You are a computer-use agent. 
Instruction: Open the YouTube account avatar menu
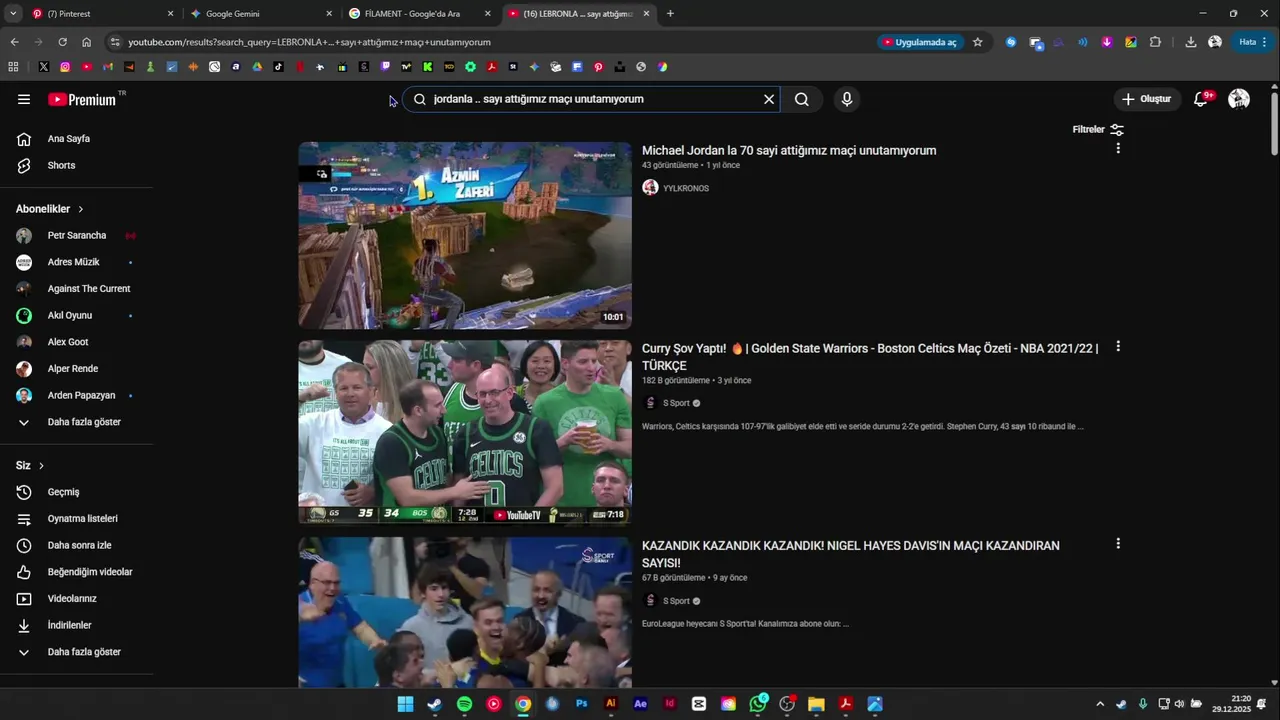pos(1239,99)
